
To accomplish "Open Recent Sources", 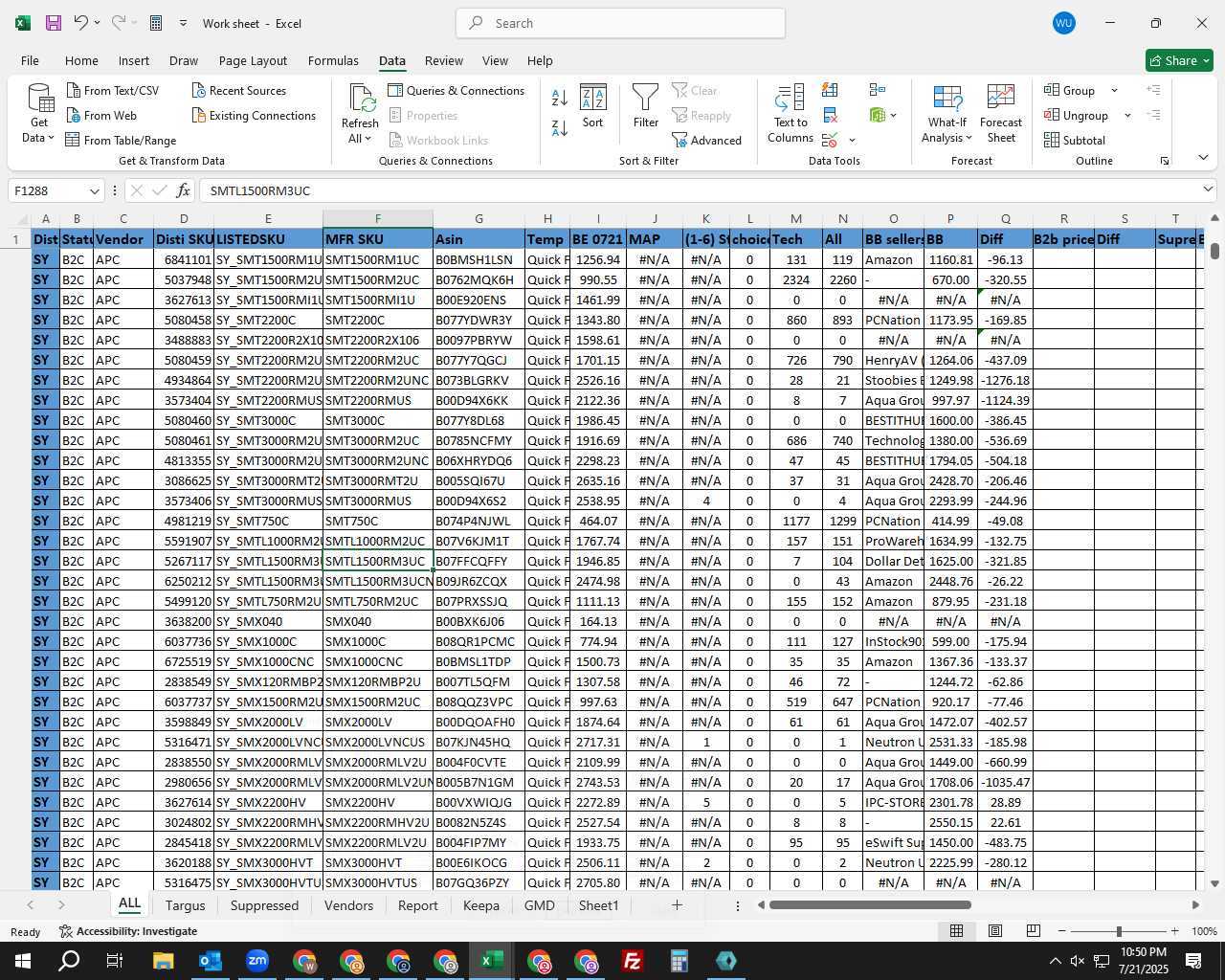I will [239, 90].
